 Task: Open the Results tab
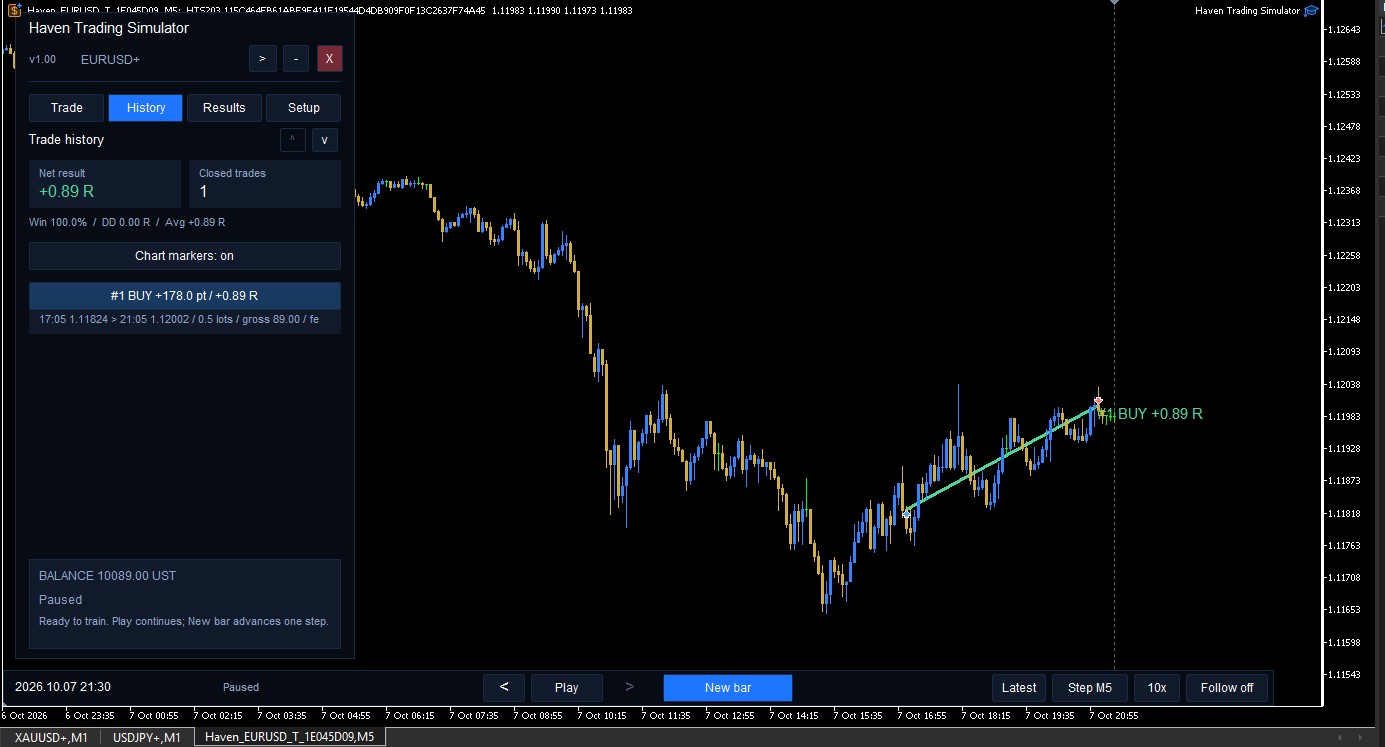(224, 108)
